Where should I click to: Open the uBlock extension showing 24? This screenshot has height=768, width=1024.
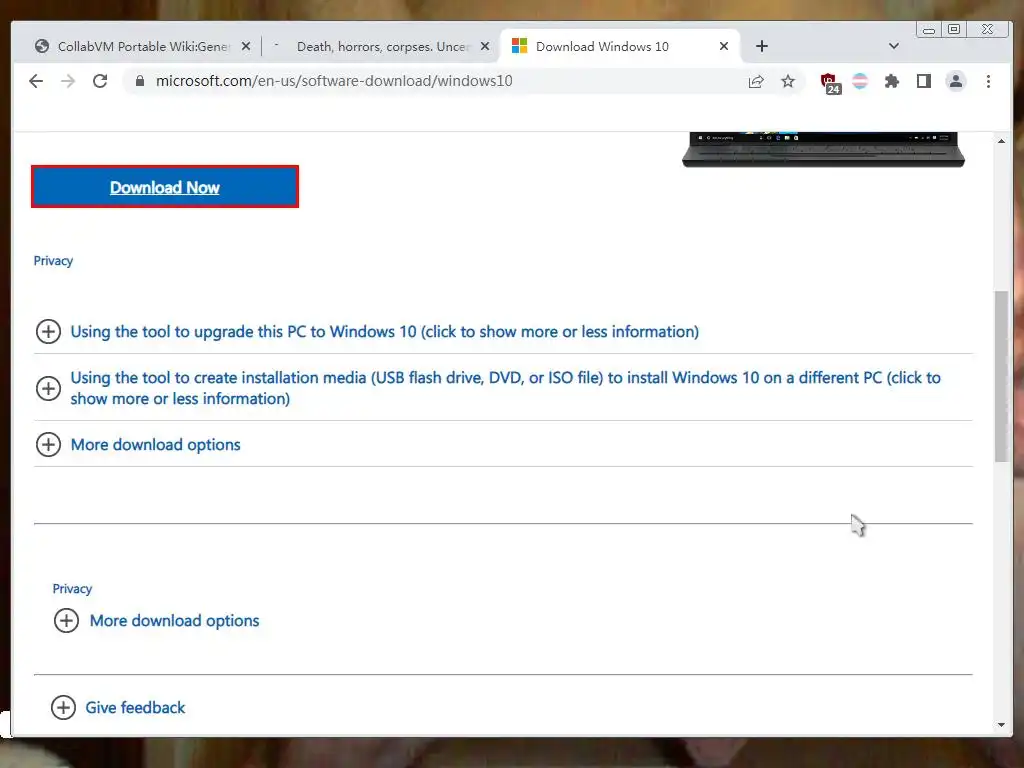(x=830, y=83)
